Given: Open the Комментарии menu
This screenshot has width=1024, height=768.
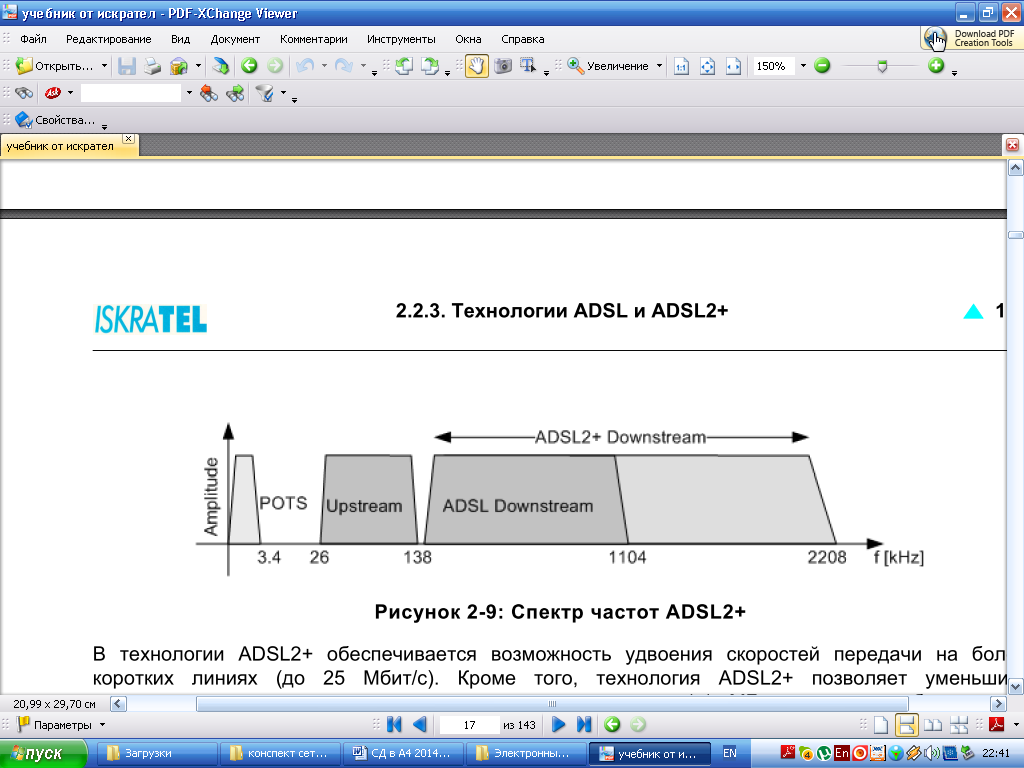Looking at the screenshot, I should pyautogui.click(x=313, y=39).
